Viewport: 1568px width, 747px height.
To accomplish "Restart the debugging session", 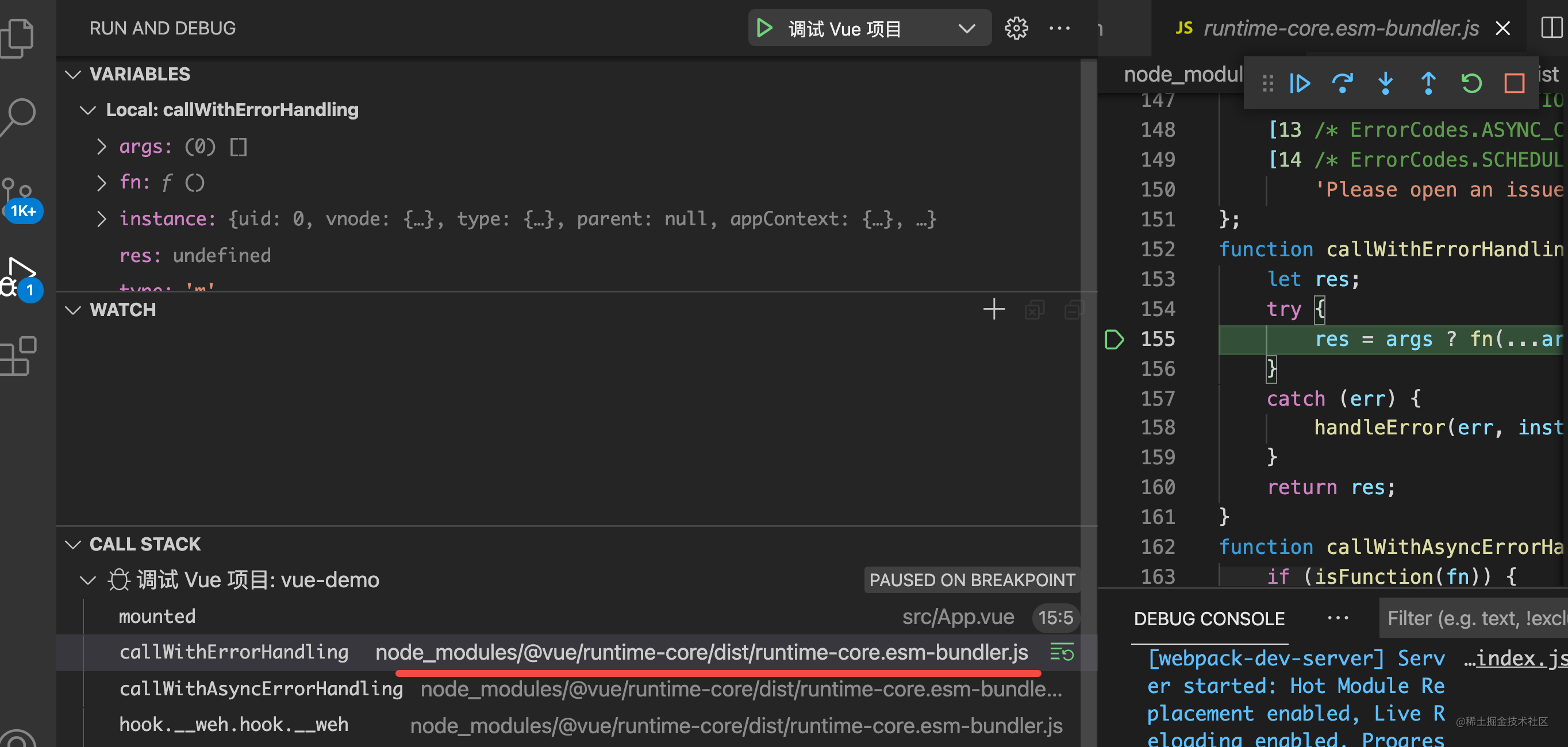I will tap(1471, 83).
